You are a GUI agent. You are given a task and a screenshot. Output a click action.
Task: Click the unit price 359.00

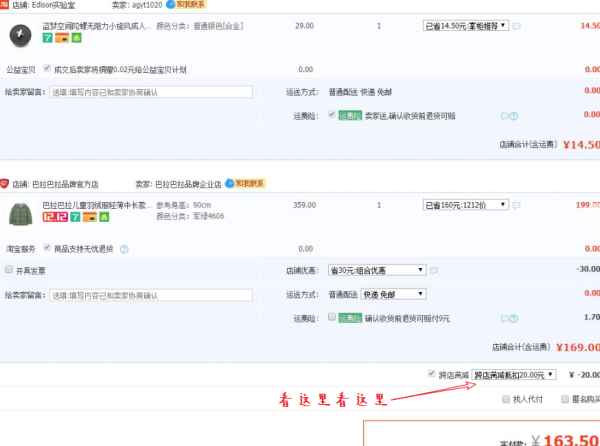[x=305, y=205]
